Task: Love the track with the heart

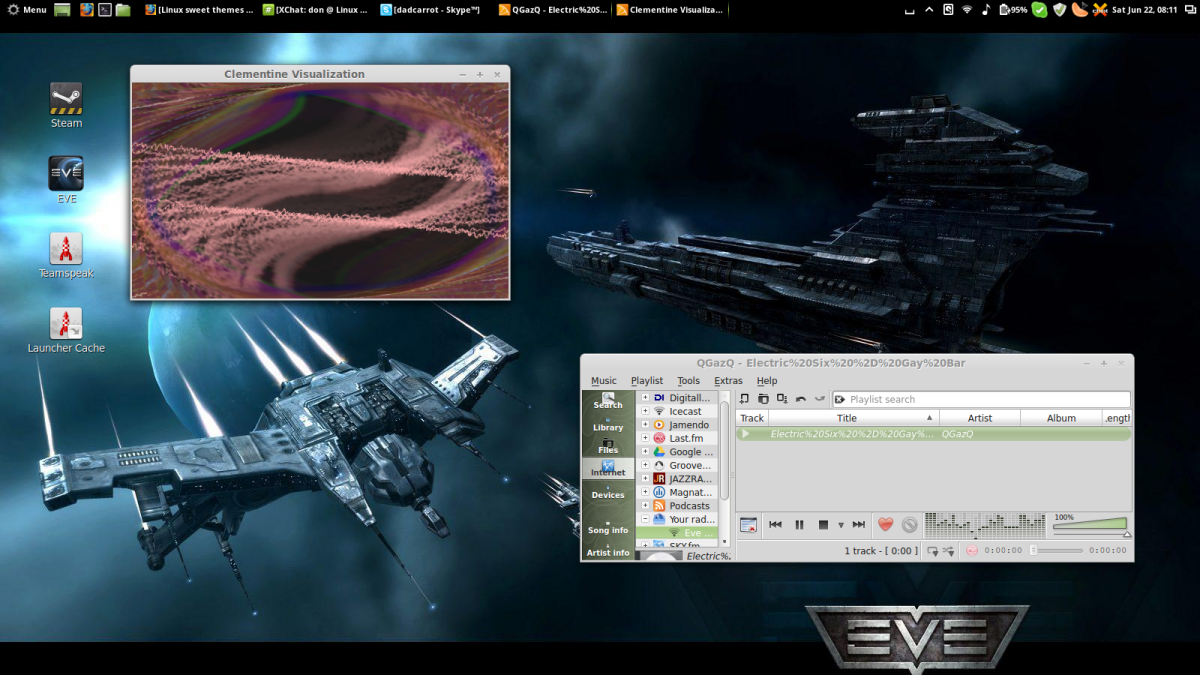Action: pyautogui.click(x=885, y=524)
